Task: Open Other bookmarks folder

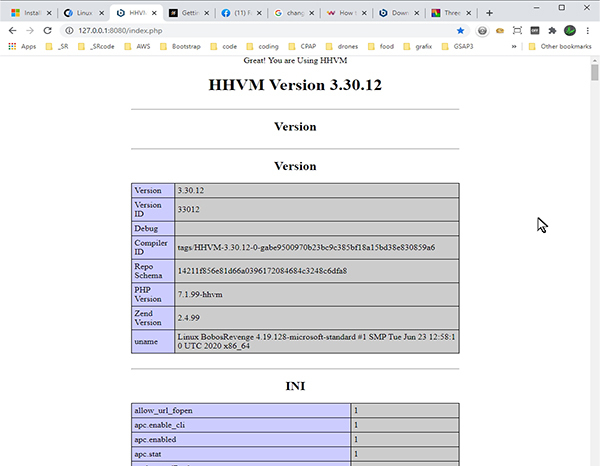Action: click(560, 46)
